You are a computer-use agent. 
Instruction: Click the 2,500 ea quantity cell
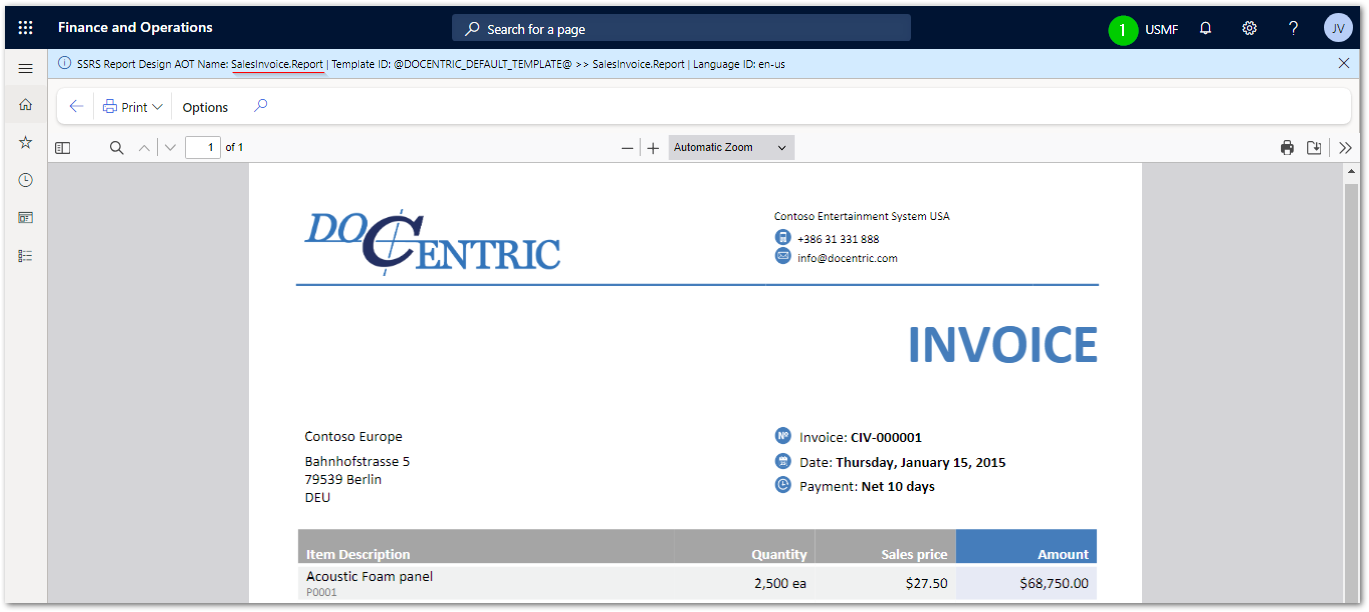[780, 583]
